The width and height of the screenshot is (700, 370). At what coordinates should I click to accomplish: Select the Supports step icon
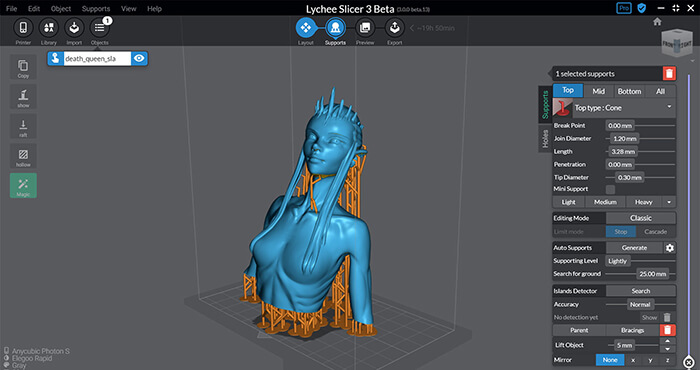click(x=335, y=28)
